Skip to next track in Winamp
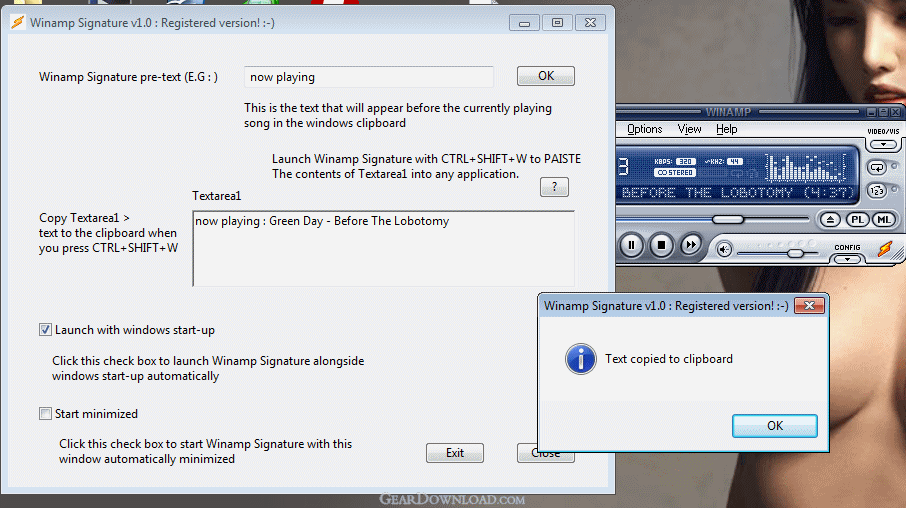This screenshot has height=508, width=906. click(690, 245)
